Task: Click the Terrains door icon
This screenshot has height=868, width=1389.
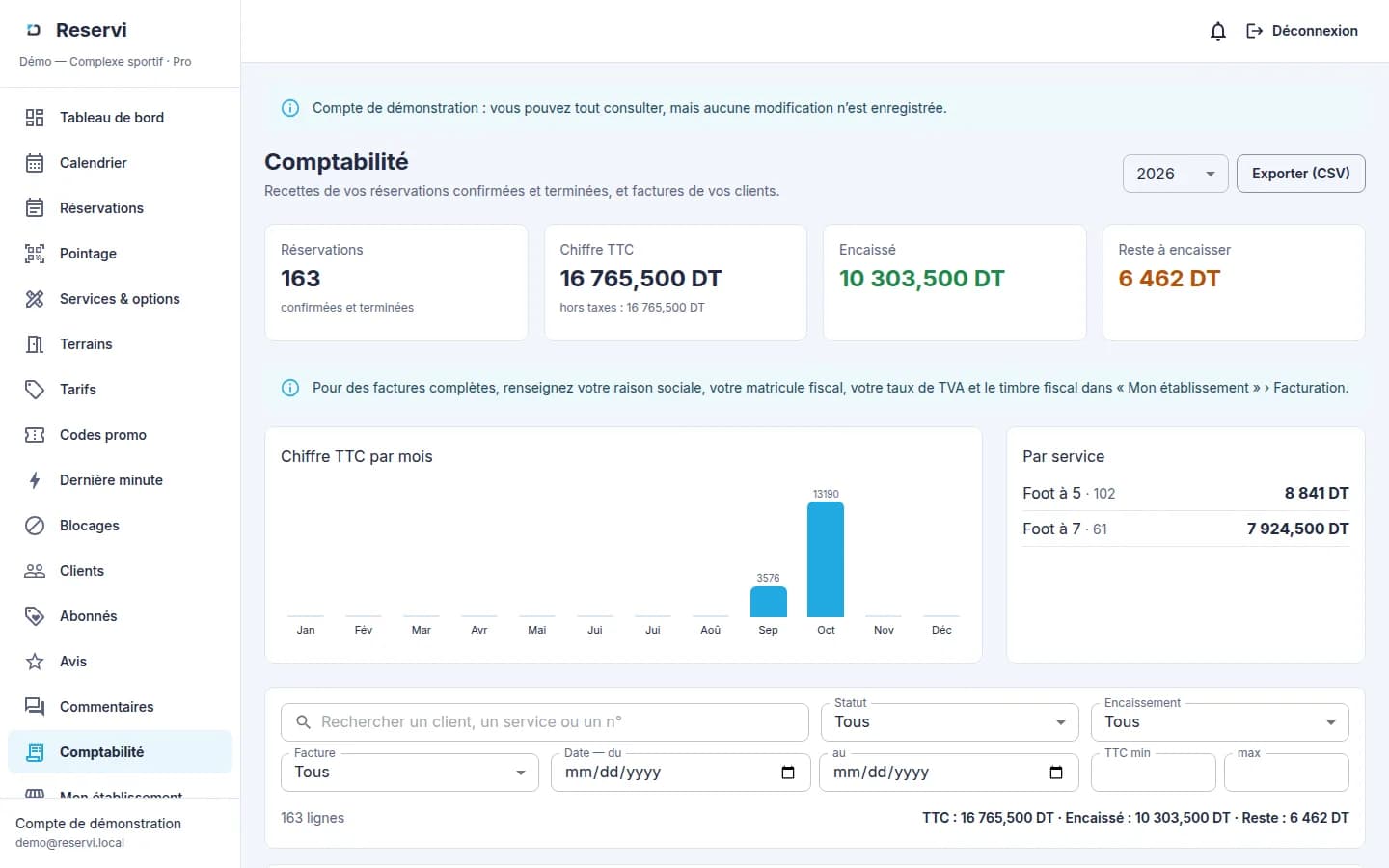Action: pos(35,344)
